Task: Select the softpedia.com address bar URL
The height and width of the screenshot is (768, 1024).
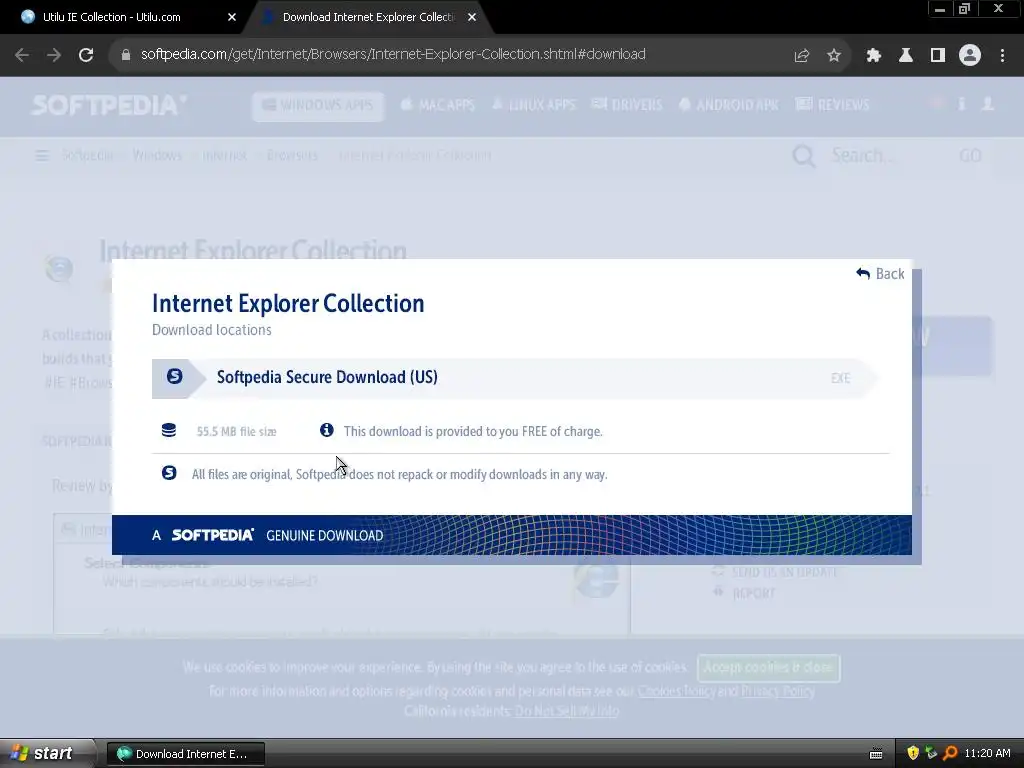Action: coord(393,54)
